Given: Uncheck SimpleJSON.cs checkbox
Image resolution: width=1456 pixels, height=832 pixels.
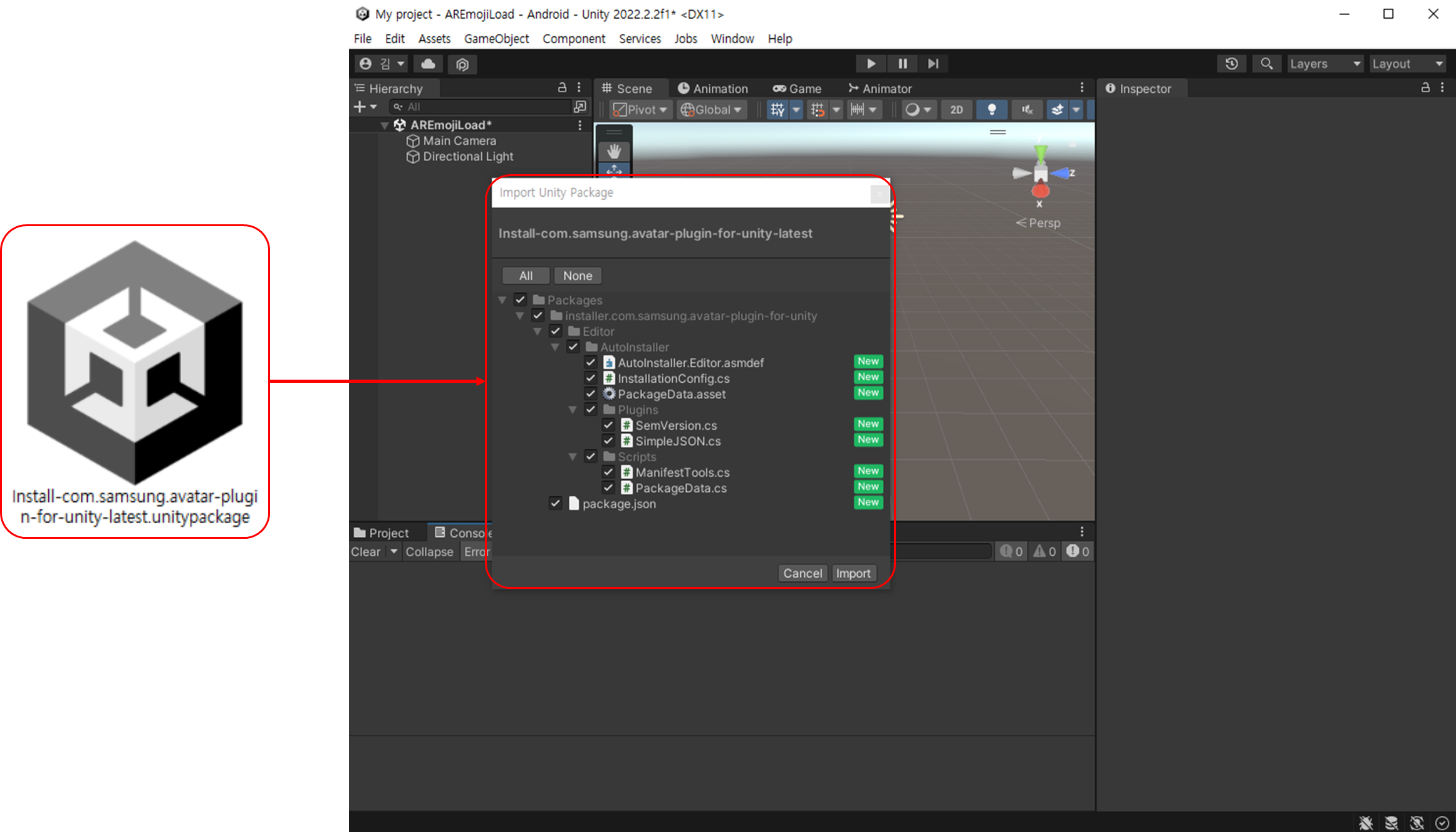Looking at the screenshot, I should tap(608, 440).
